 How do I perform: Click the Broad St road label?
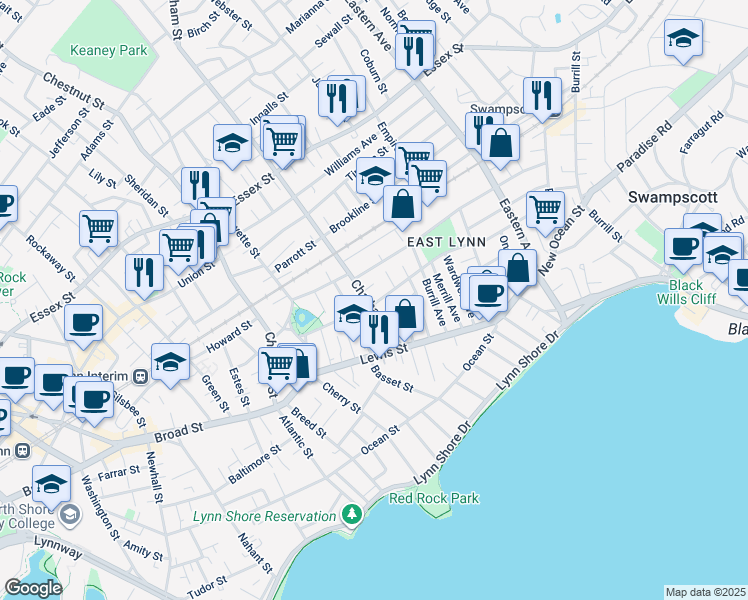pyautogui.click(x=178, y=432)
